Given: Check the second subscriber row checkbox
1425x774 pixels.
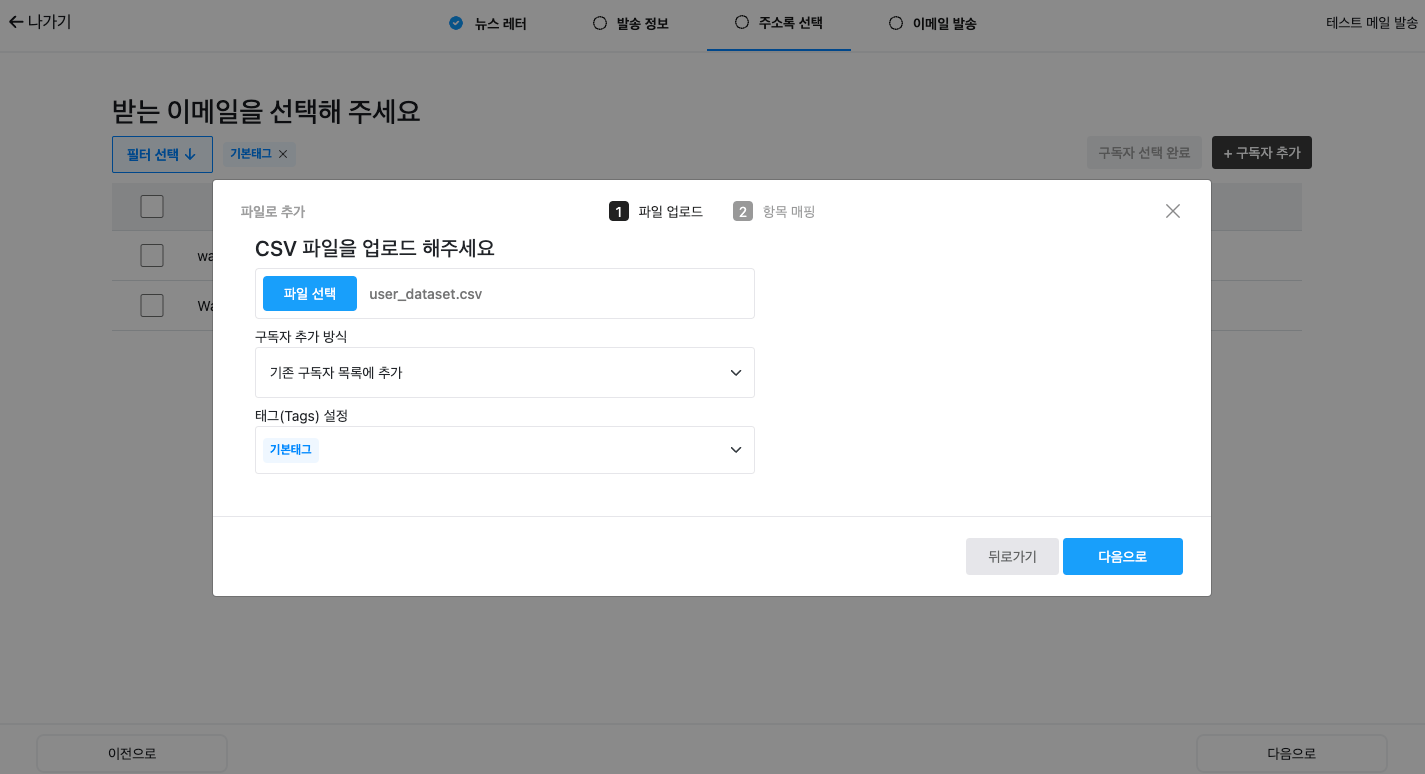Looking at the screenshot, I should click(x=151, y=305).
